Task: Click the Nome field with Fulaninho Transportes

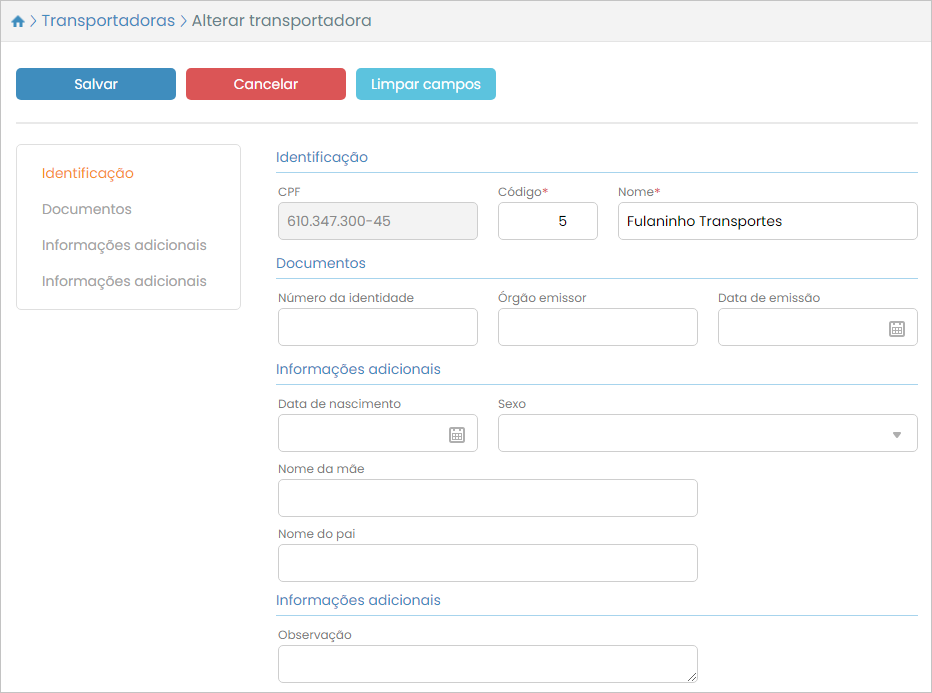Action: tap(767, 221)
